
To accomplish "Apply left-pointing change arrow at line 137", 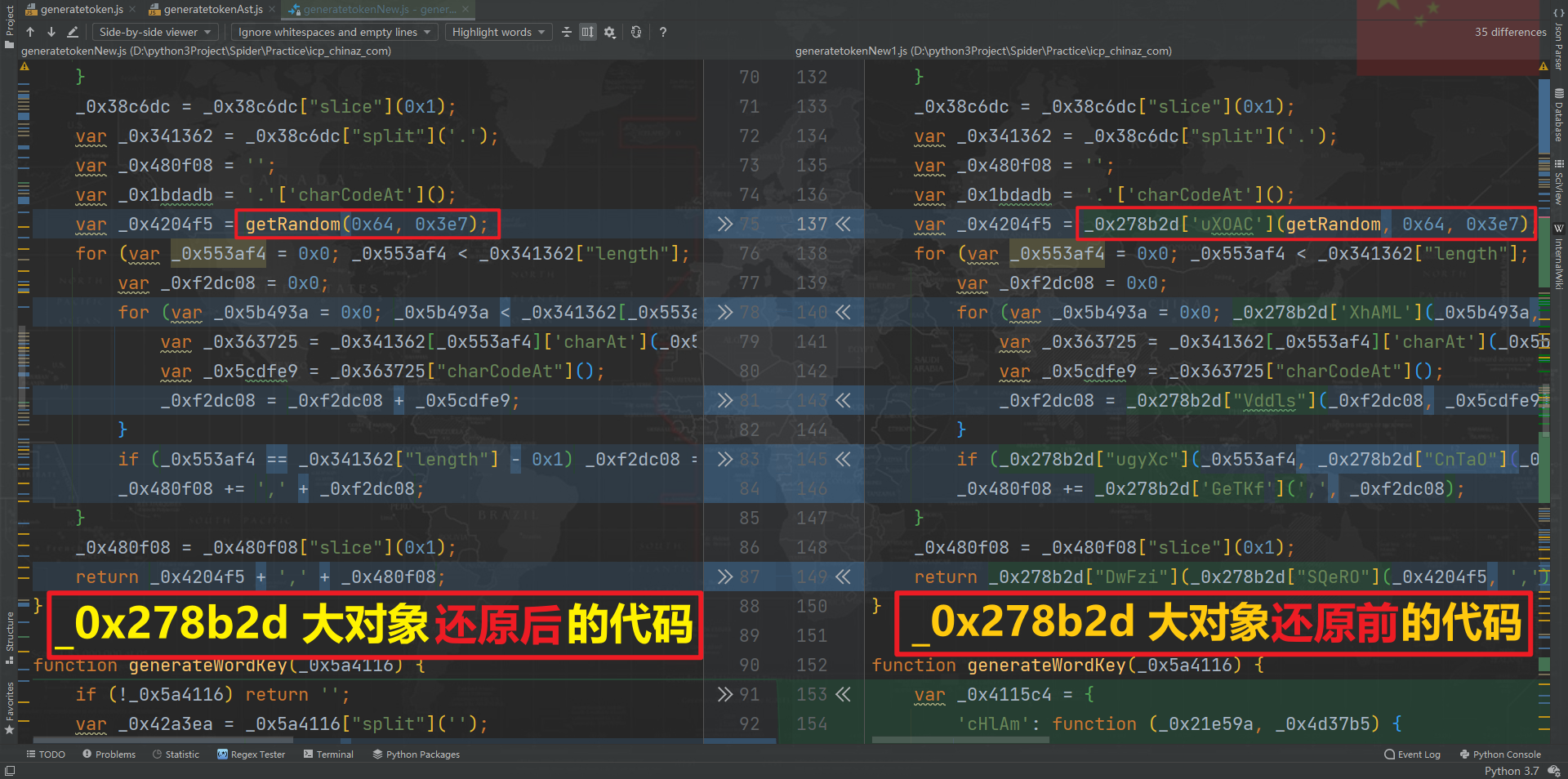I will 844,224.
